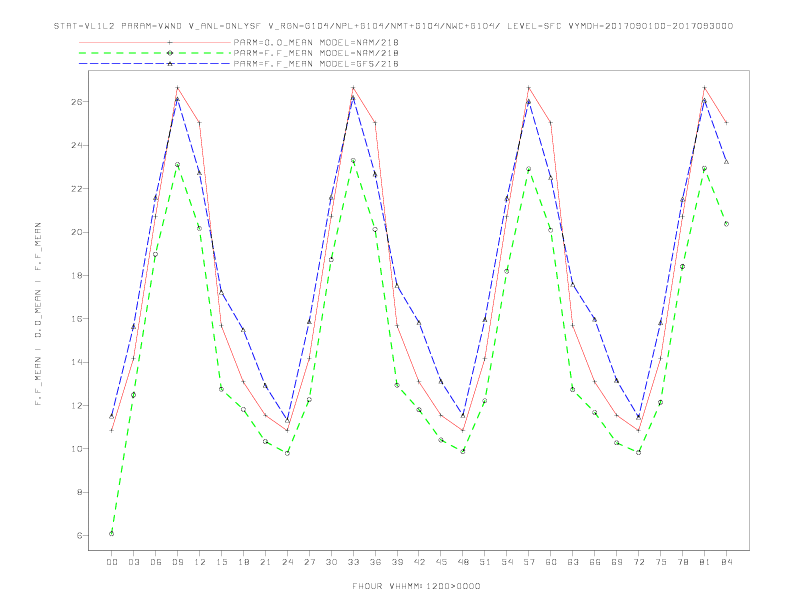Click x-axis tick label 78

(x=683, y=562)
